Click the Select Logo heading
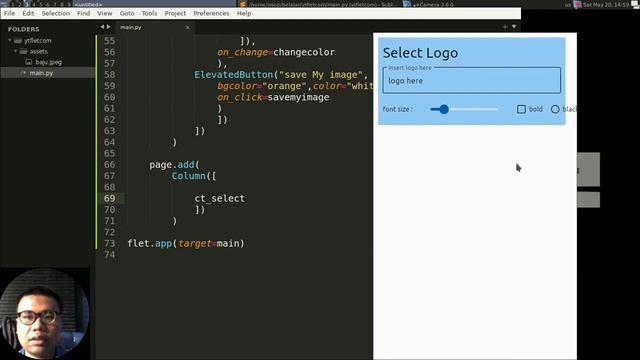This screenshot has width=640, height=360. [420, 53]
